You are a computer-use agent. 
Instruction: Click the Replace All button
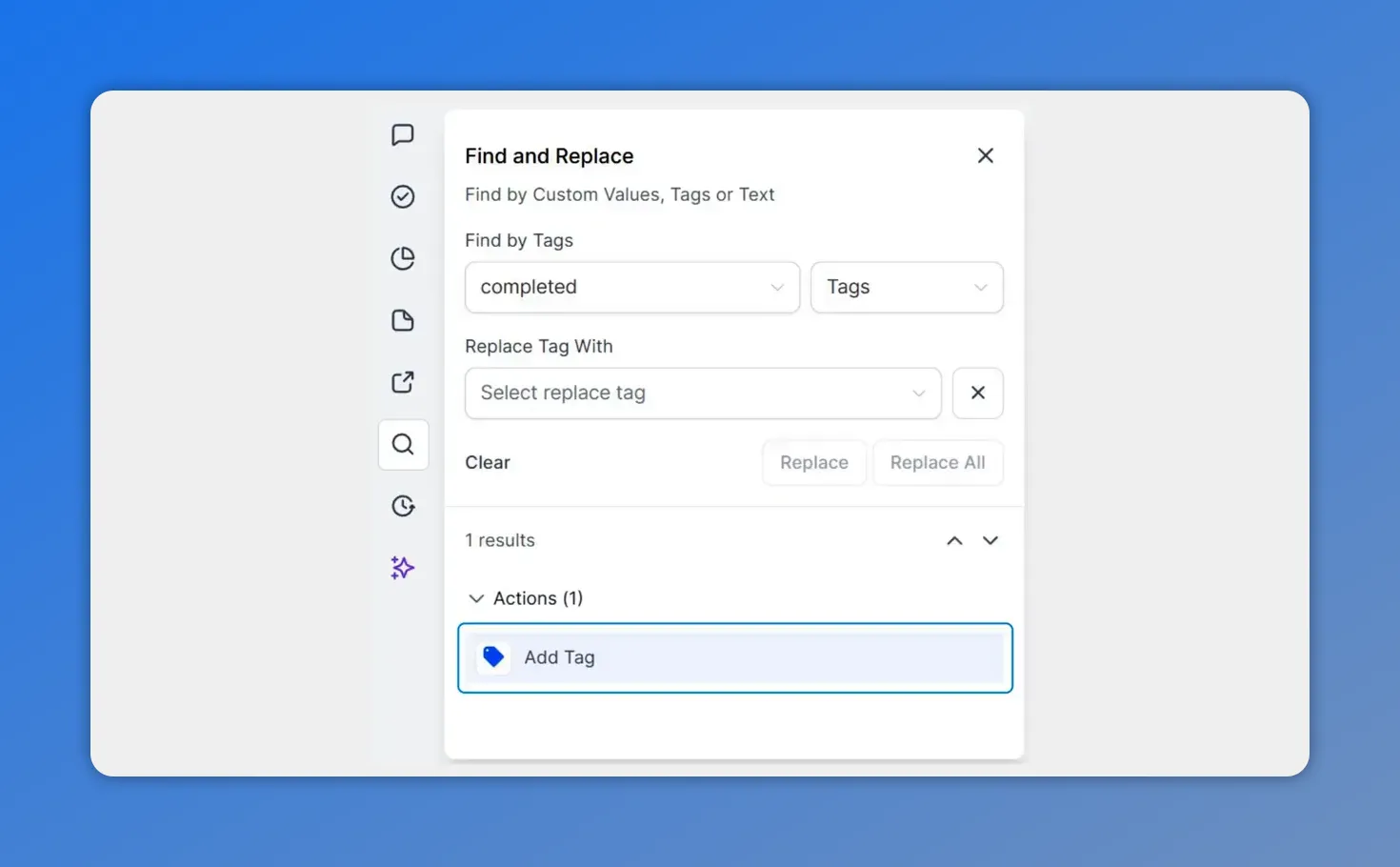tap(938, 462)
